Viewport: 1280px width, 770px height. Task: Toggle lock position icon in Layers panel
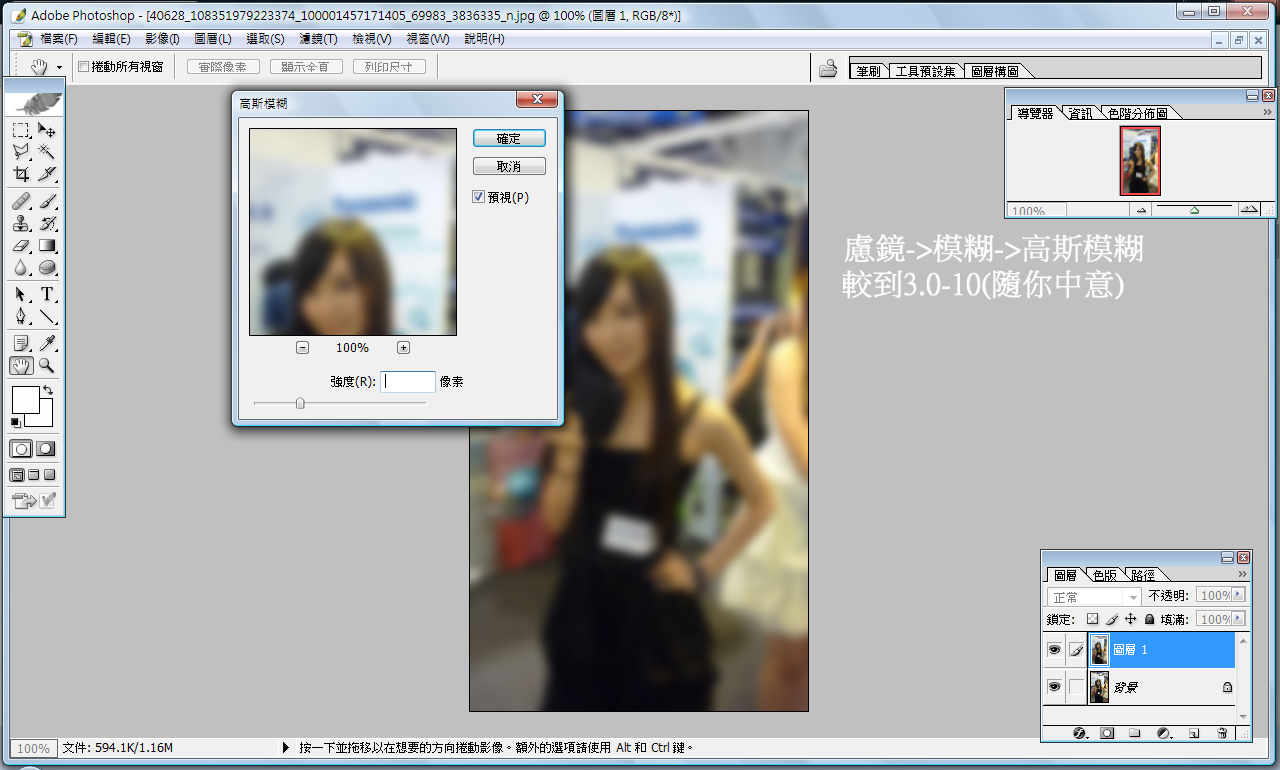1131,620
